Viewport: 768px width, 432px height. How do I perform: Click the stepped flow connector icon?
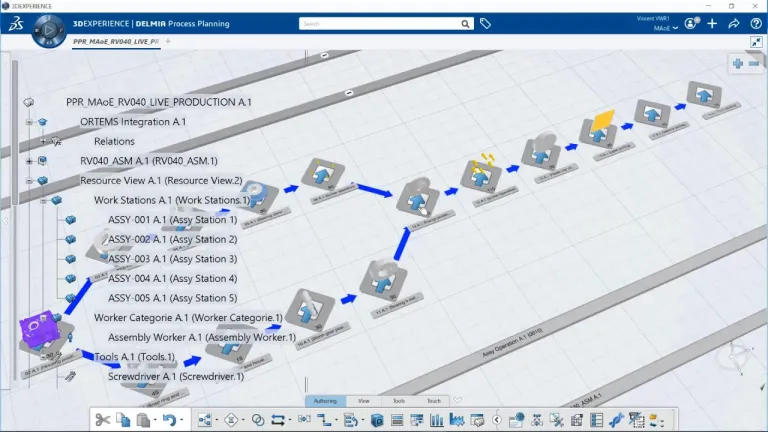pyautogui.click(x=324, y=420)
